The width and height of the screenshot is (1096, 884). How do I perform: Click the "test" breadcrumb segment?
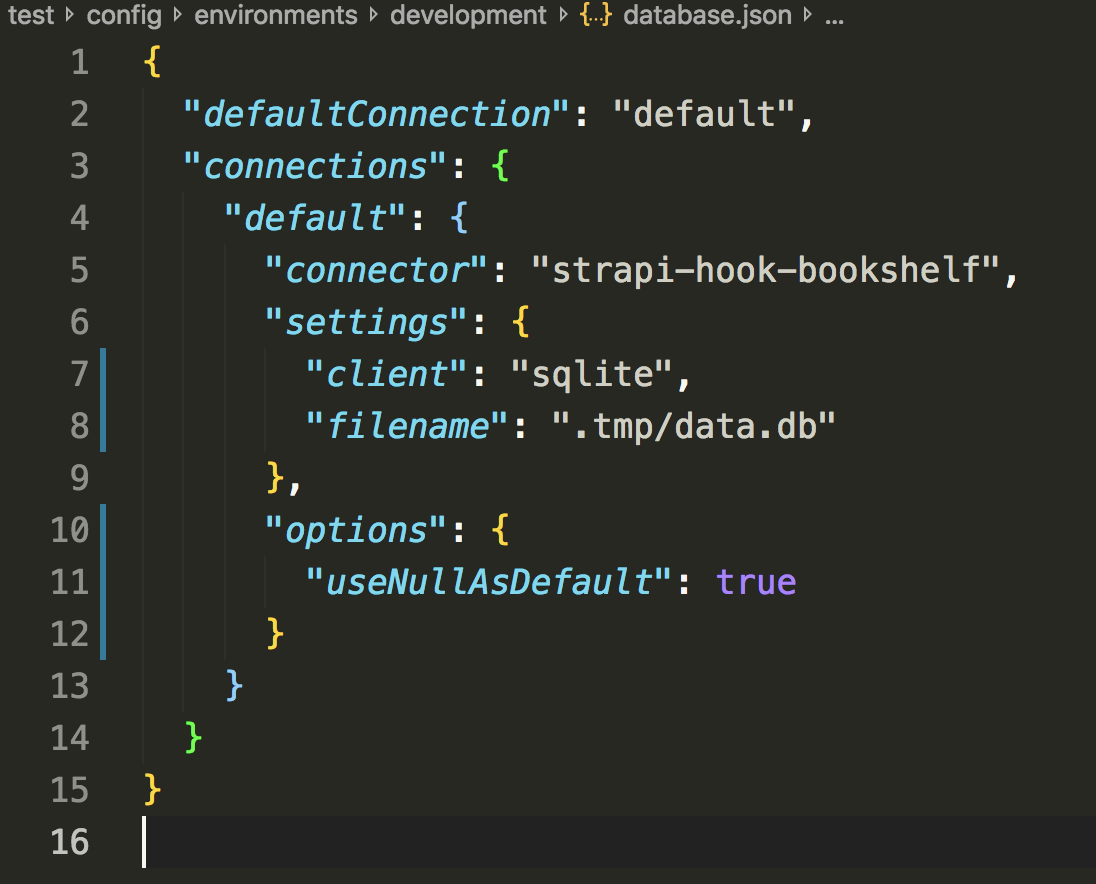tap(31, 15)
